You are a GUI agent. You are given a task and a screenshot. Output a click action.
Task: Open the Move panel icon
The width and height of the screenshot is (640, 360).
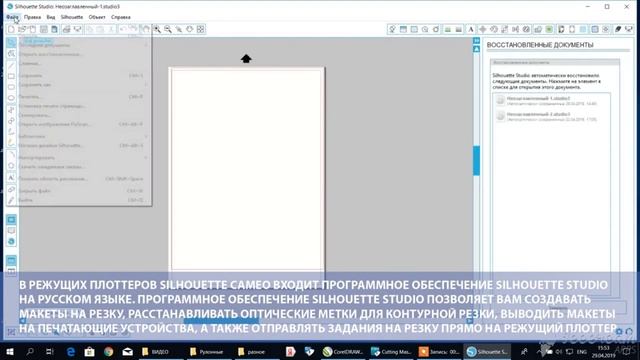pos(482,29)
